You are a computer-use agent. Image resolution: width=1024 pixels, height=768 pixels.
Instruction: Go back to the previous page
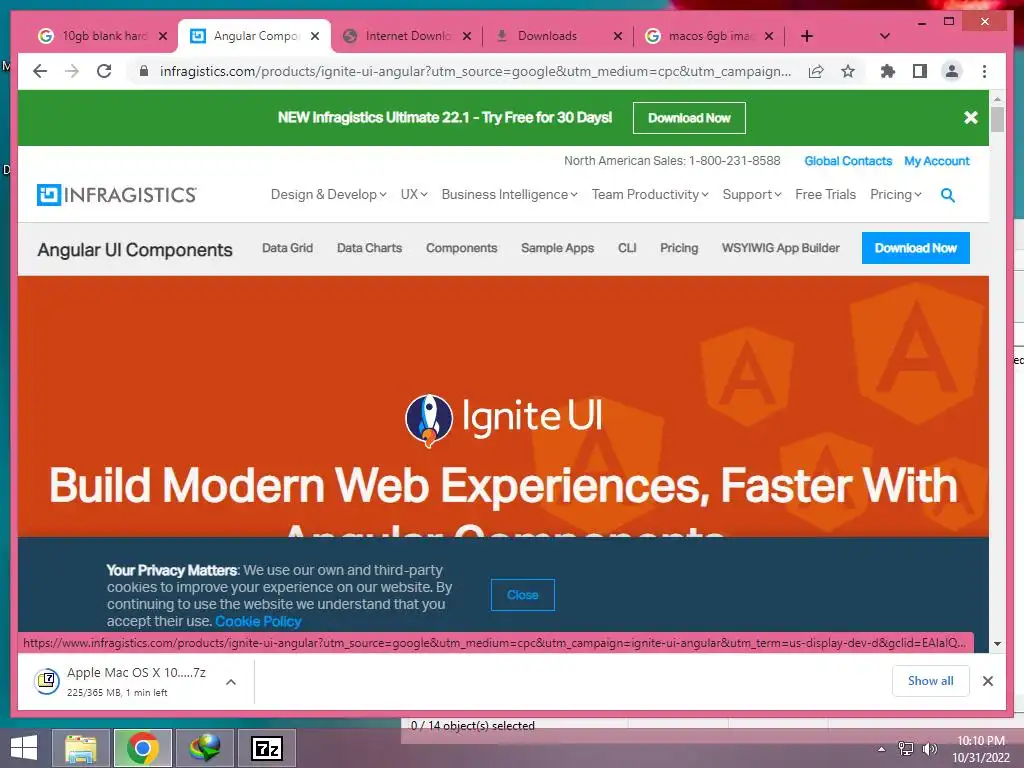[x=40, y=71]
